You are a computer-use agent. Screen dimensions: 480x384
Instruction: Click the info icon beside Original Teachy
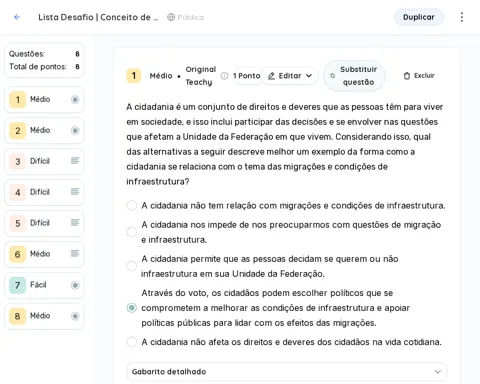(225, 76)
